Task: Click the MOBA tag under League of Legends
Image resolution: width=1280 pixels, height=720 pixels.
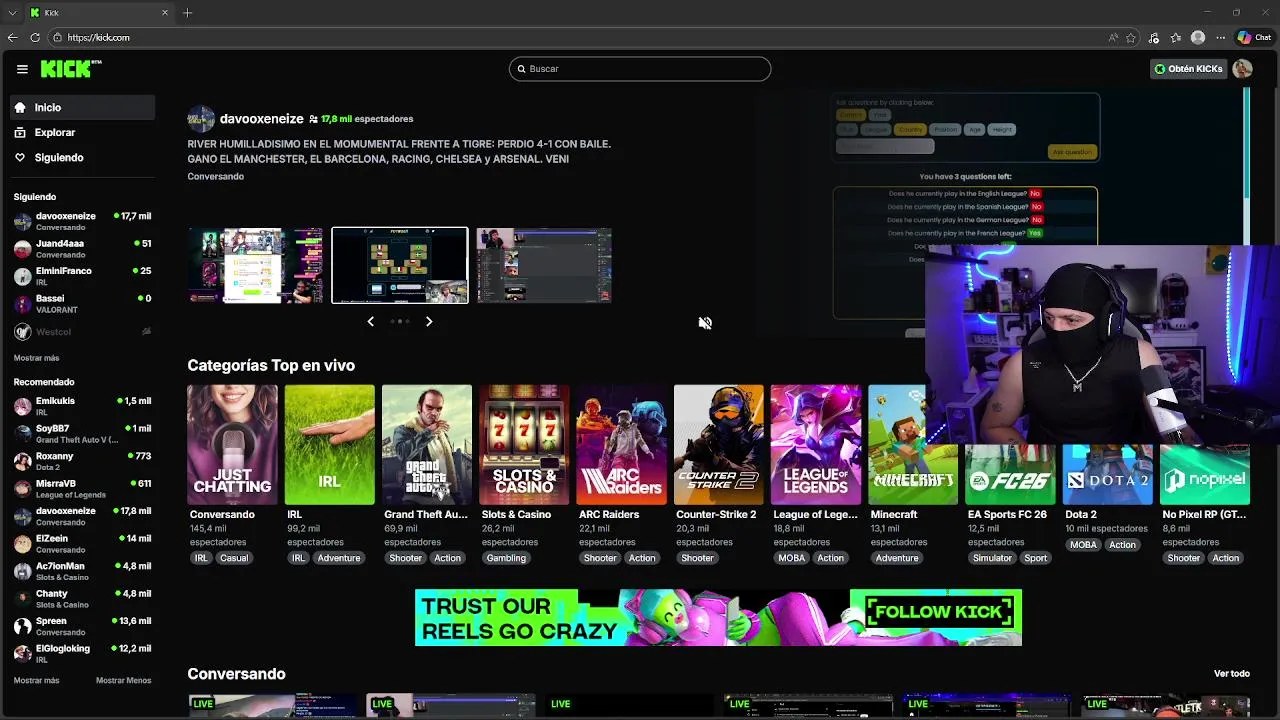Action: [x=791, y=558]
